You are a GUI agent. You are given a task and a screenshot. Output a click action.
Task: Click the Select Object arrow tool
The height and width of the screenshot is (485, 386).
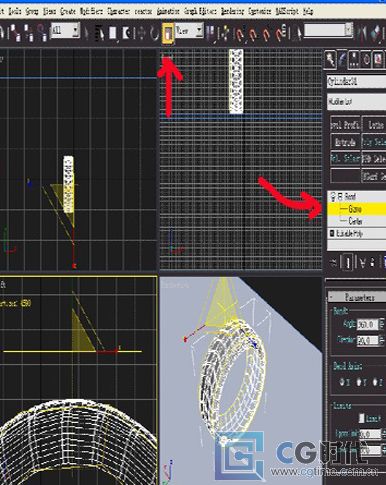coord(87,33)
